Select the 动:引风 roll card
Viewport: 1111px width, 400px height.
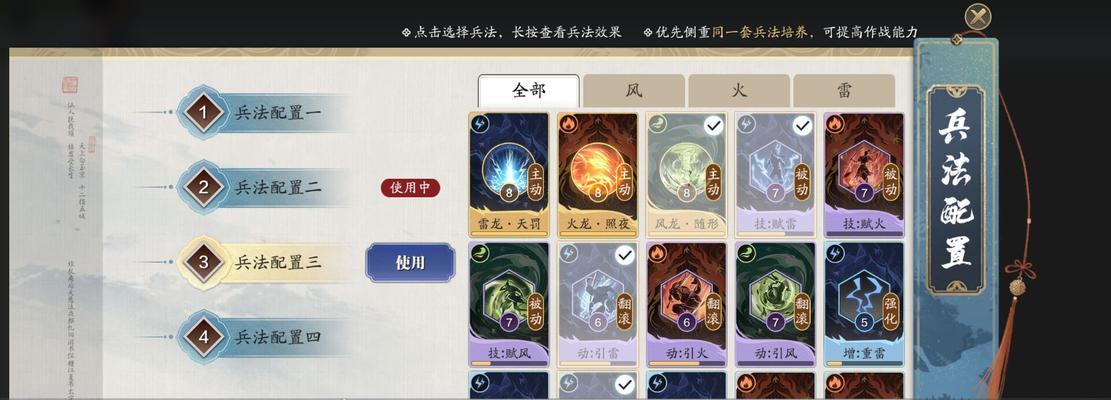click(775, 304)
